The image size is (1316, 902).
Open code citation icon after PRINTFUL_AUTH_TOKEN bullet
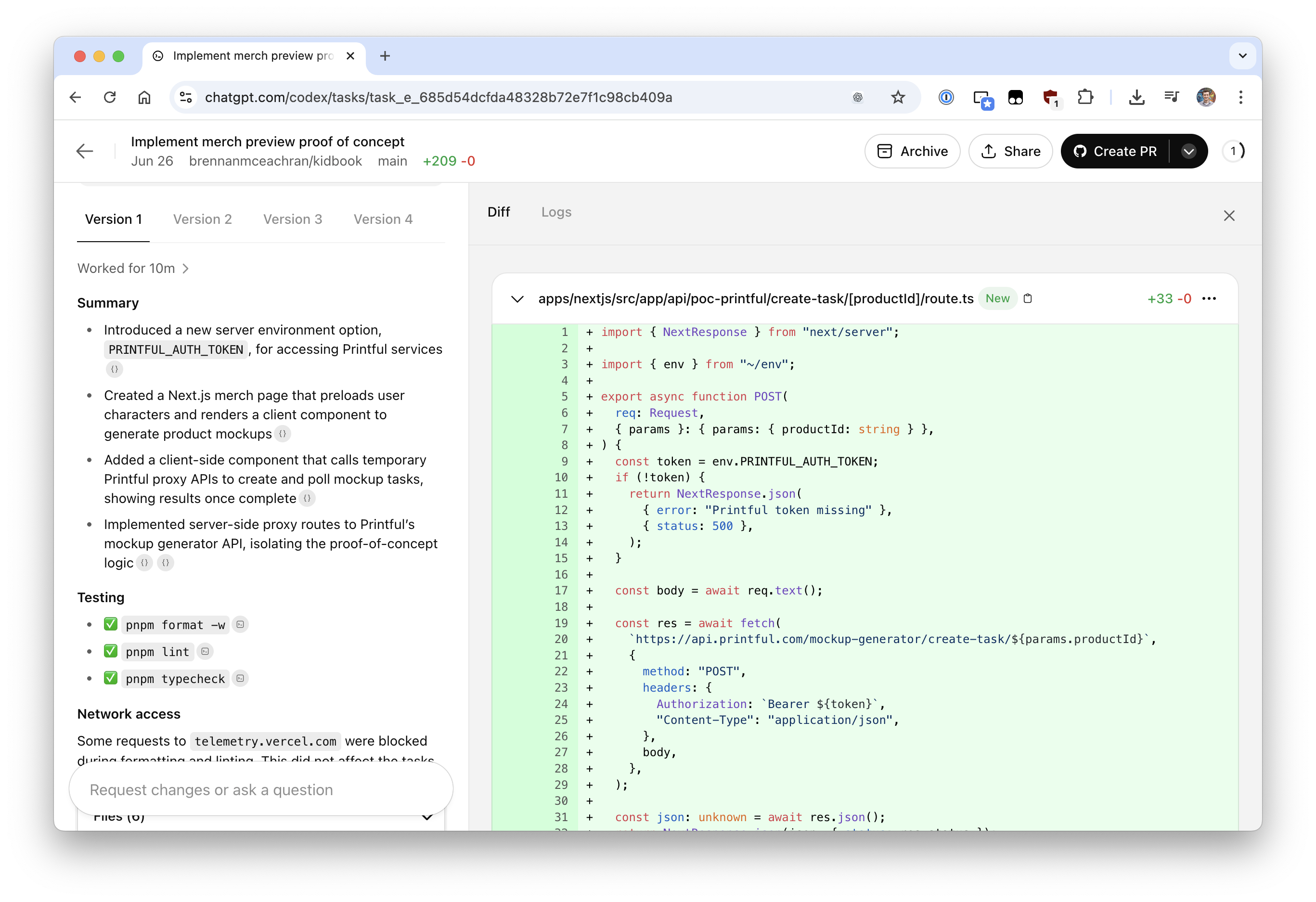click(115, 369)
